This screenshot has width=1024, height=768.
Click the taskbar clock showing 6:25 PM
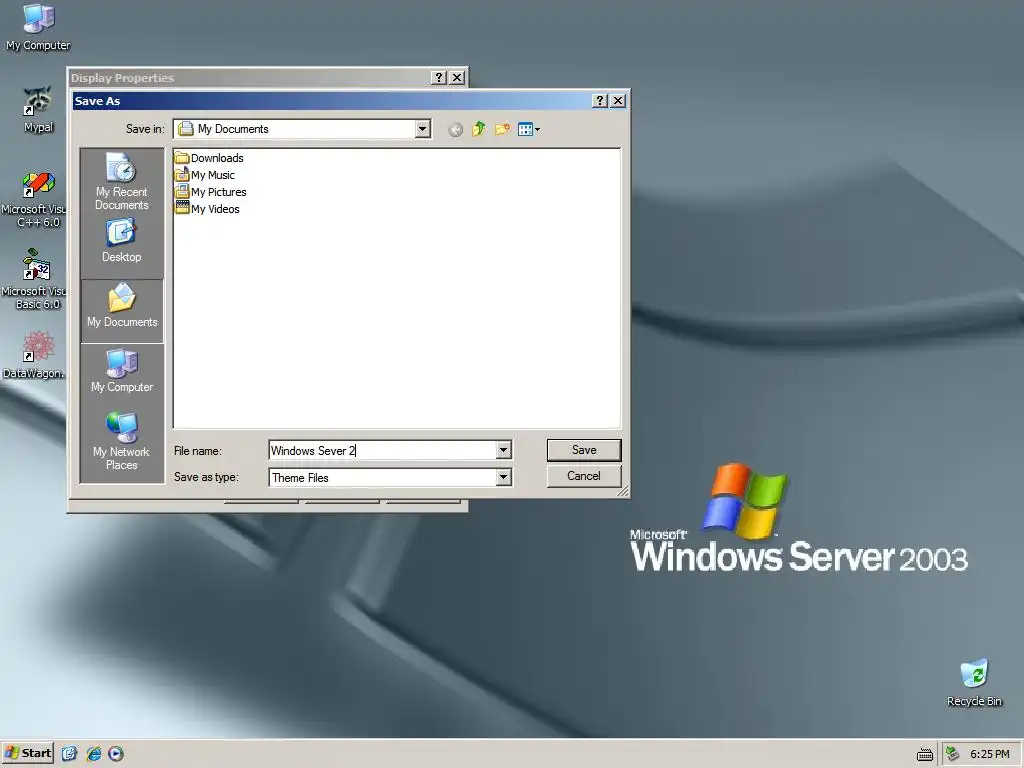pyautogui.click(x=989, y=754)
